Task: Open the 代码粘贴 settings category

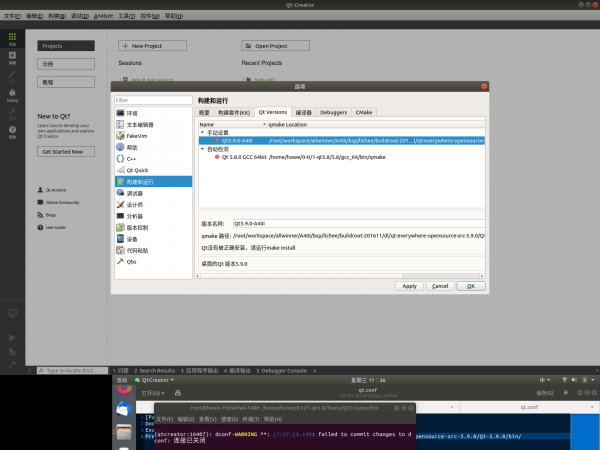Action: click(138, 251)
